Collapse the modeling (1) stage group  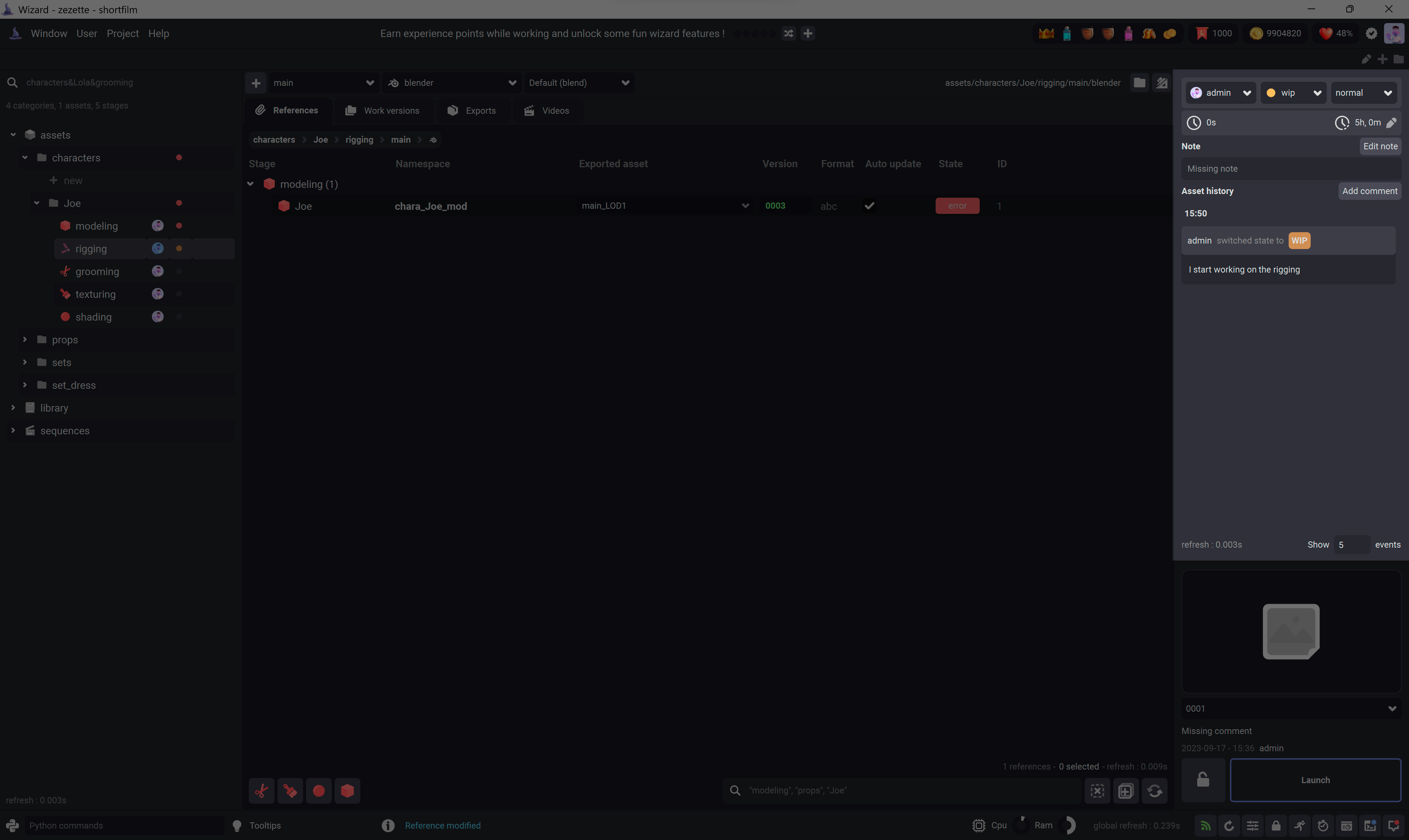250,184
